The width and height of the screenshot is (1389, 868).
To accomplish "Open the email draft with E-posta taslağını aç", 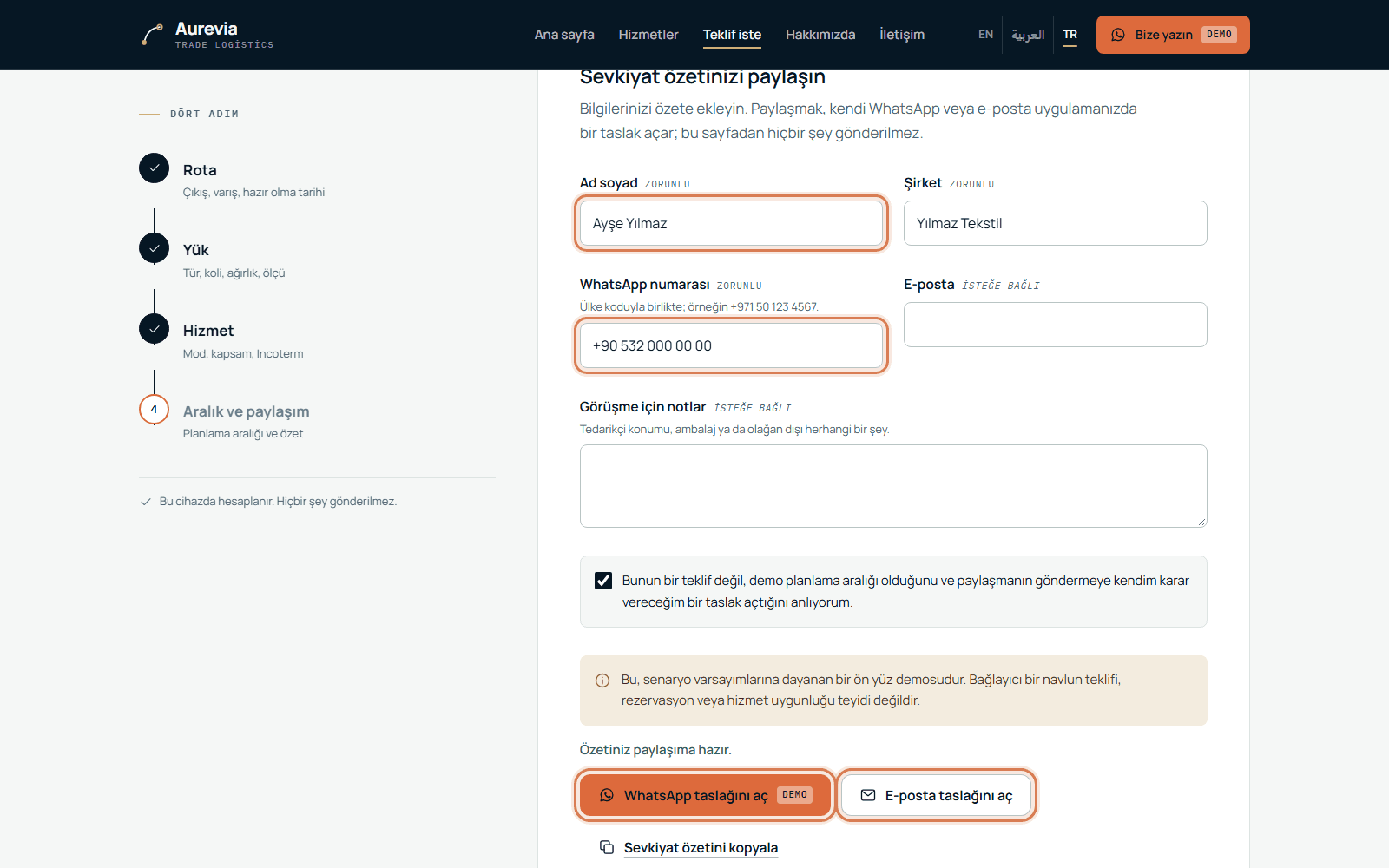I will (x=937, y=795).
